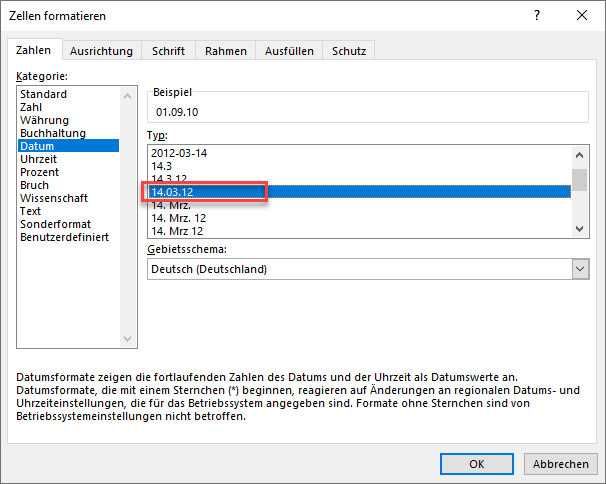The image size is (606, 484).
Task: Select date type 14.03.12
Action: click(x=360, y=192)
